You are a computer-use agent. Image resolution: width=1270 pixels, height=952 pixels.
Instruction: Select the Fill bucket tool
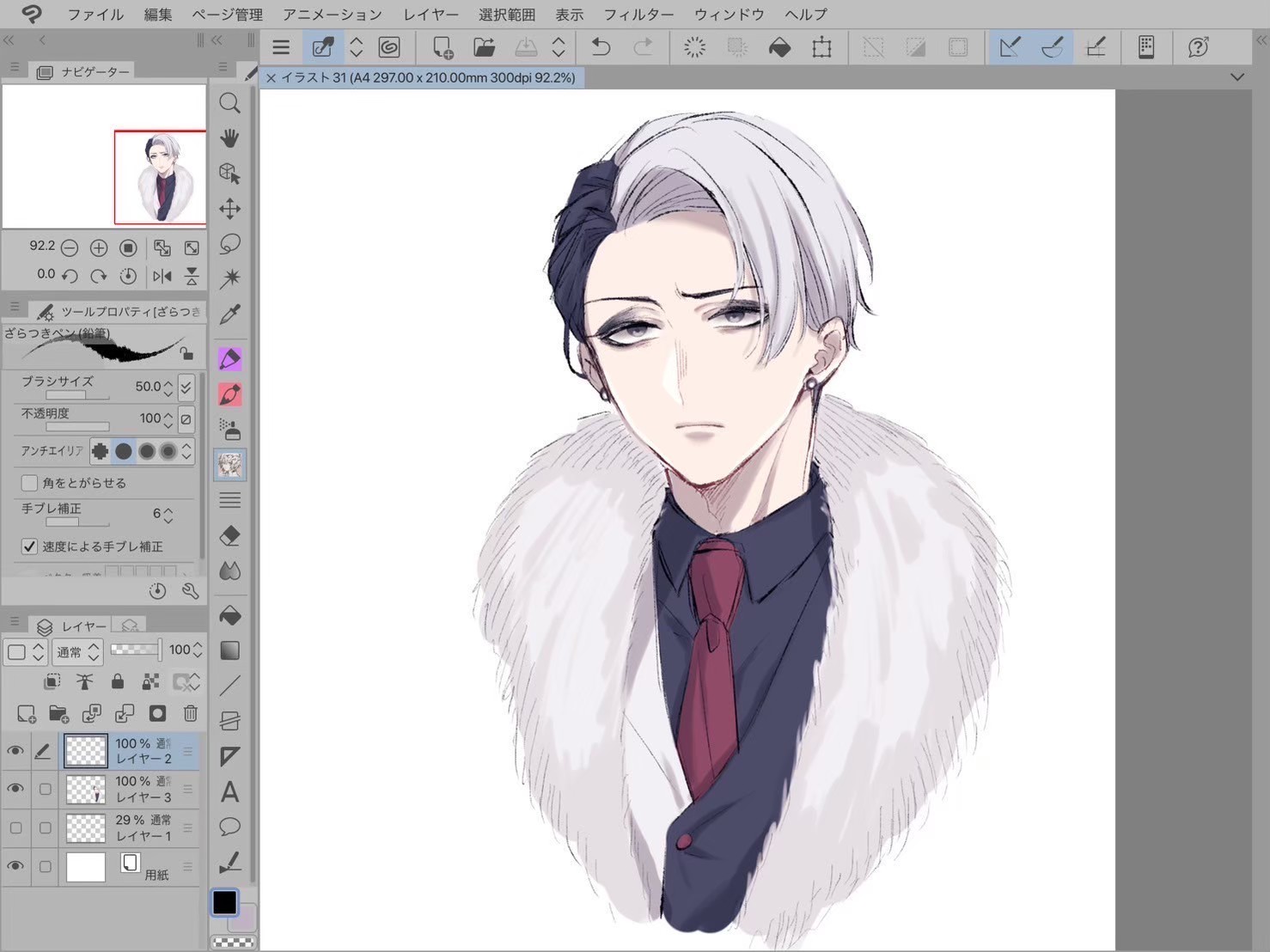[x=229, y=615]
